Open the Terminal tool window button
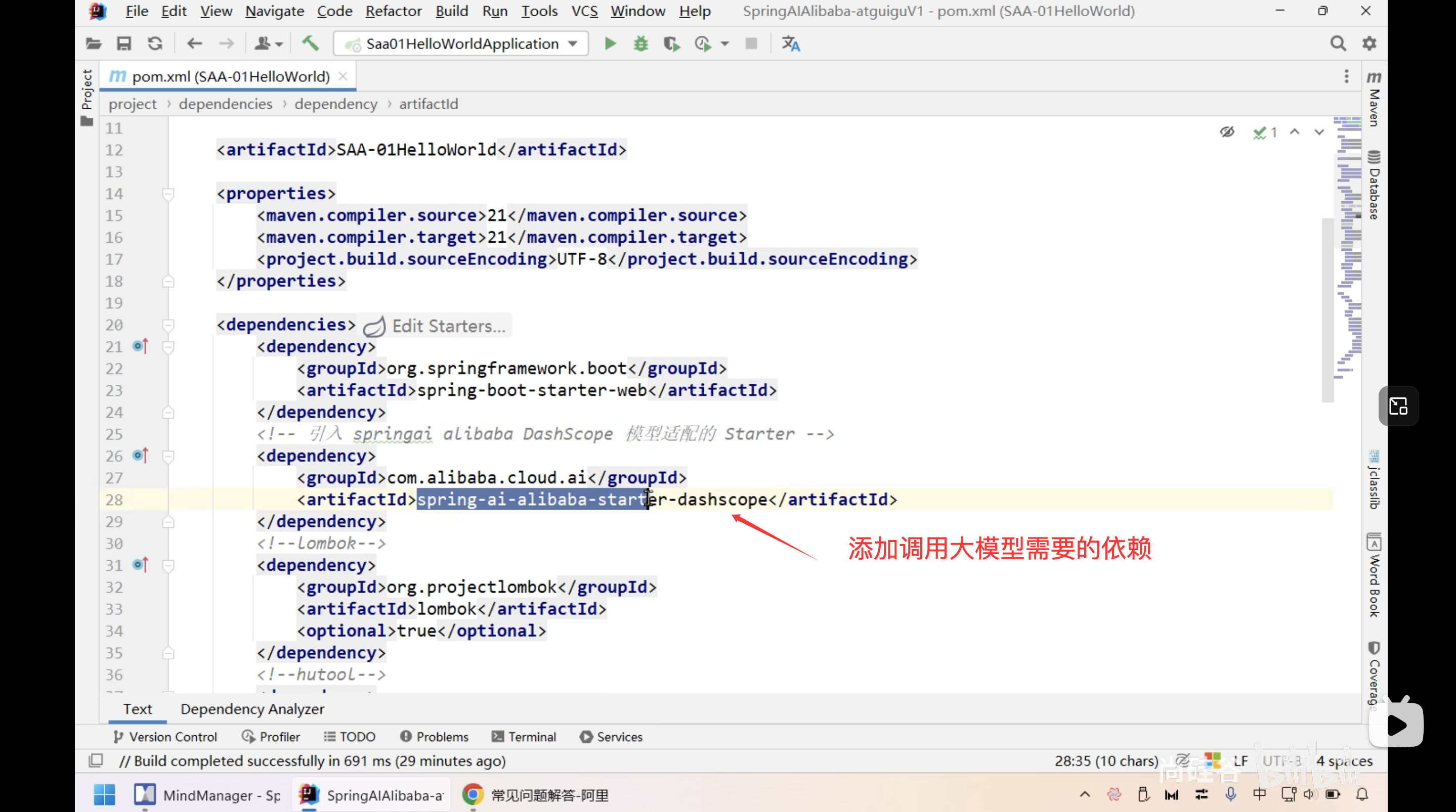 tap(524, 737)
